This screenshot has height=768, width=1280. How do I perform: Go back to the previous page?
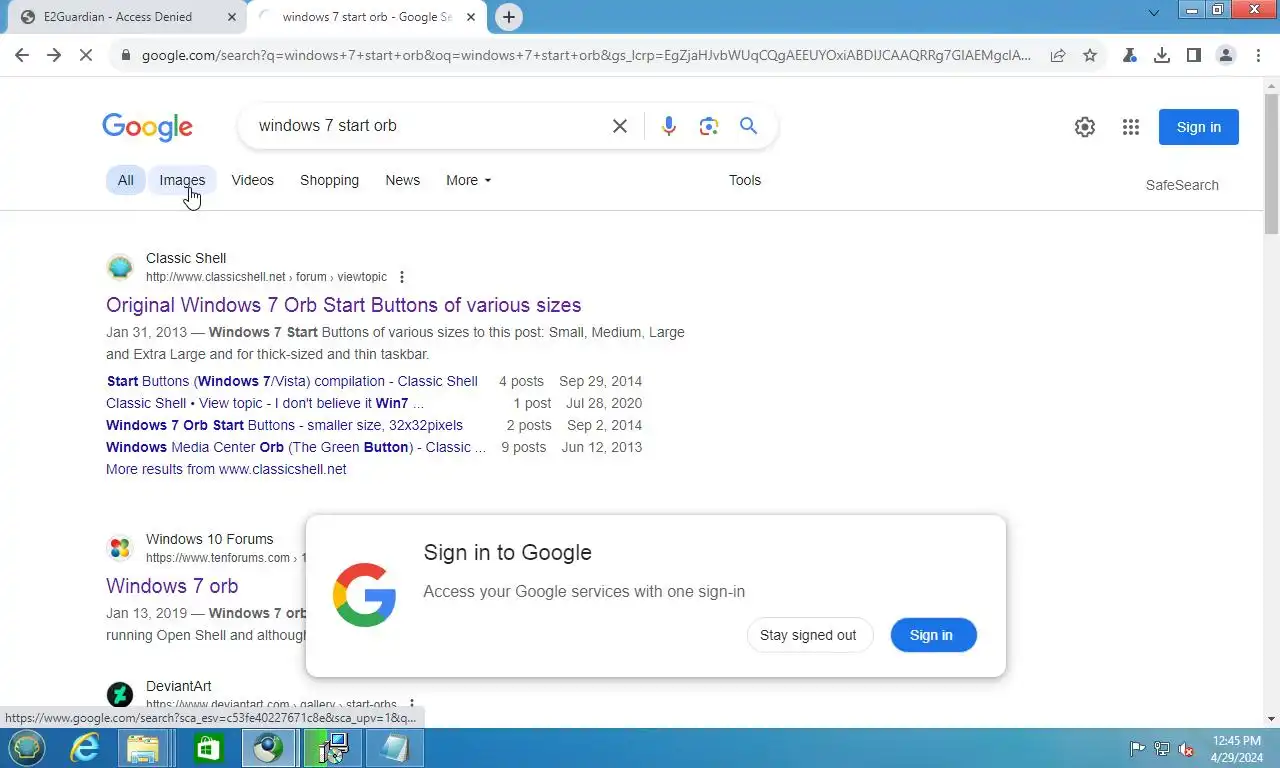pos(22,56)
